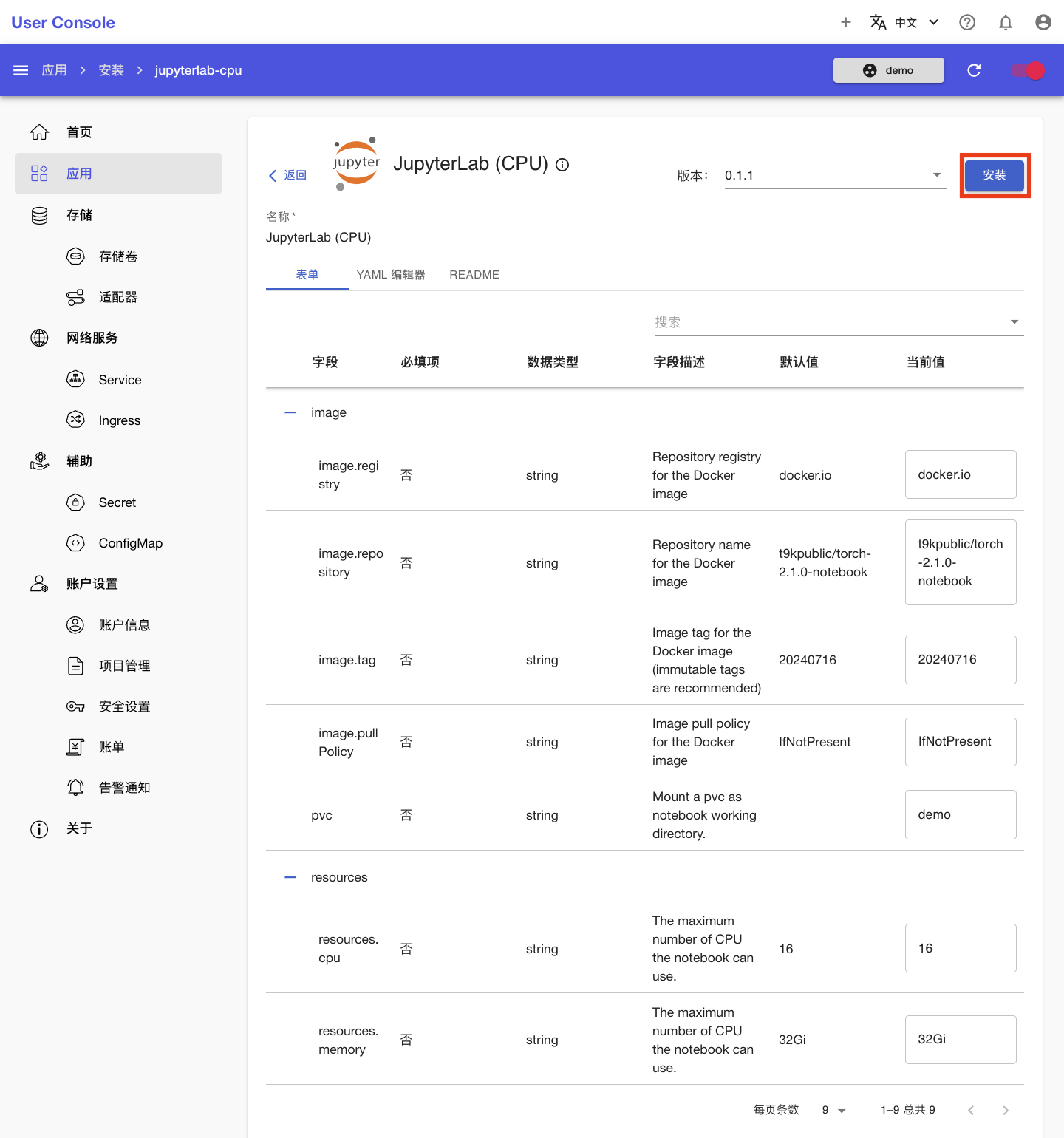Click the jupyterlab-cpu breadcrumb text
The image size is (1064, 1138).
[x=199, y=70]
